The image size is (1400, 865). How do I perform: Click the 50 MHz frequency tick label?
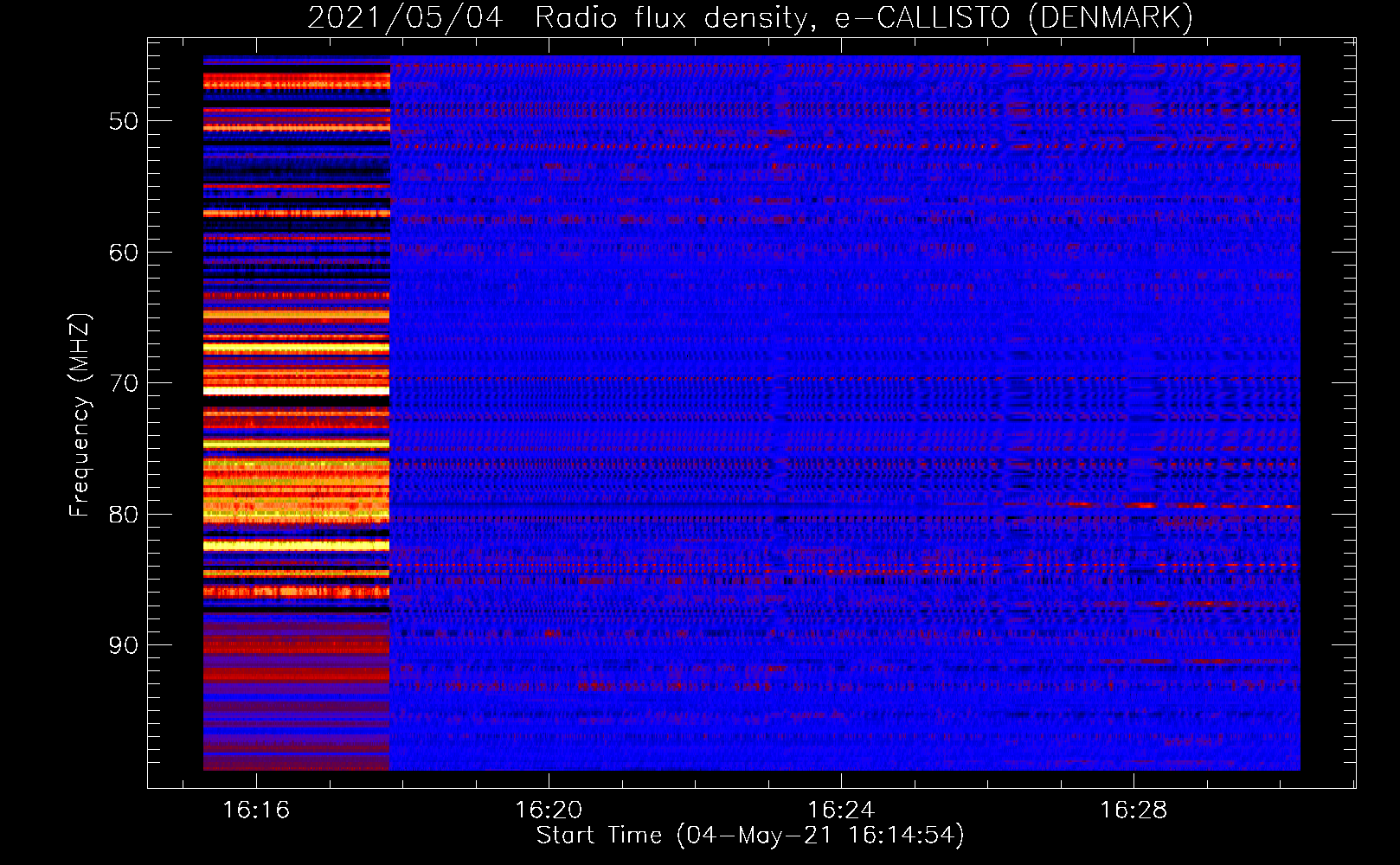[124, 121]
